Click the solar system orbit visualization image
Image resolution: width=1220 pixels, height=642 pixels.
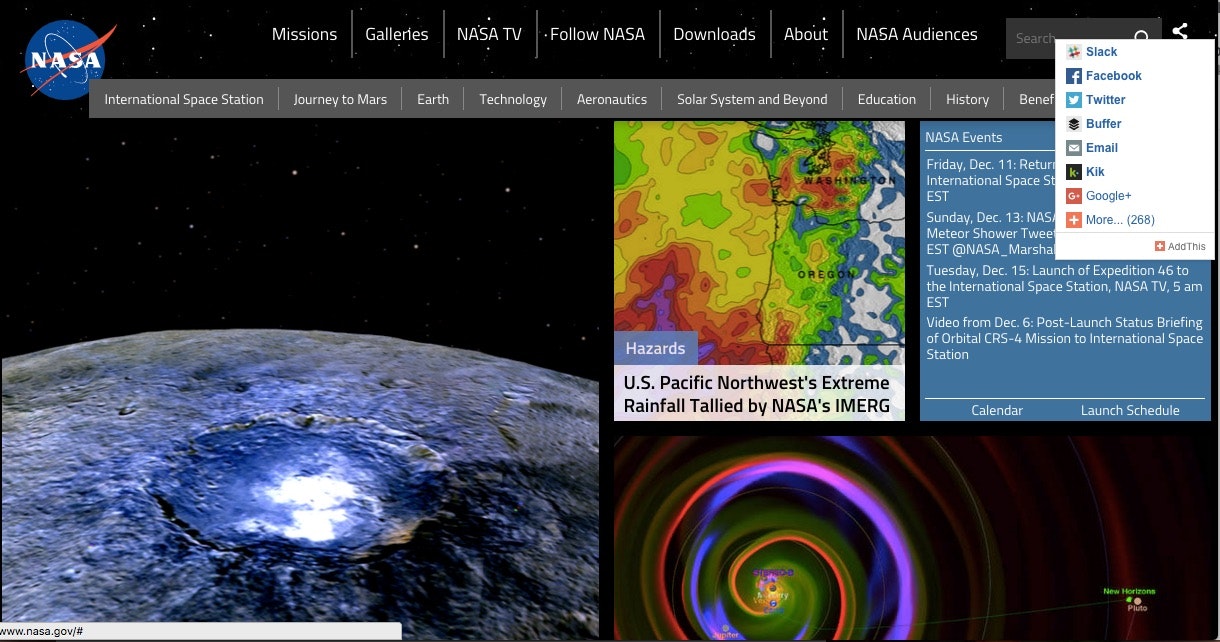click(912, 538)
